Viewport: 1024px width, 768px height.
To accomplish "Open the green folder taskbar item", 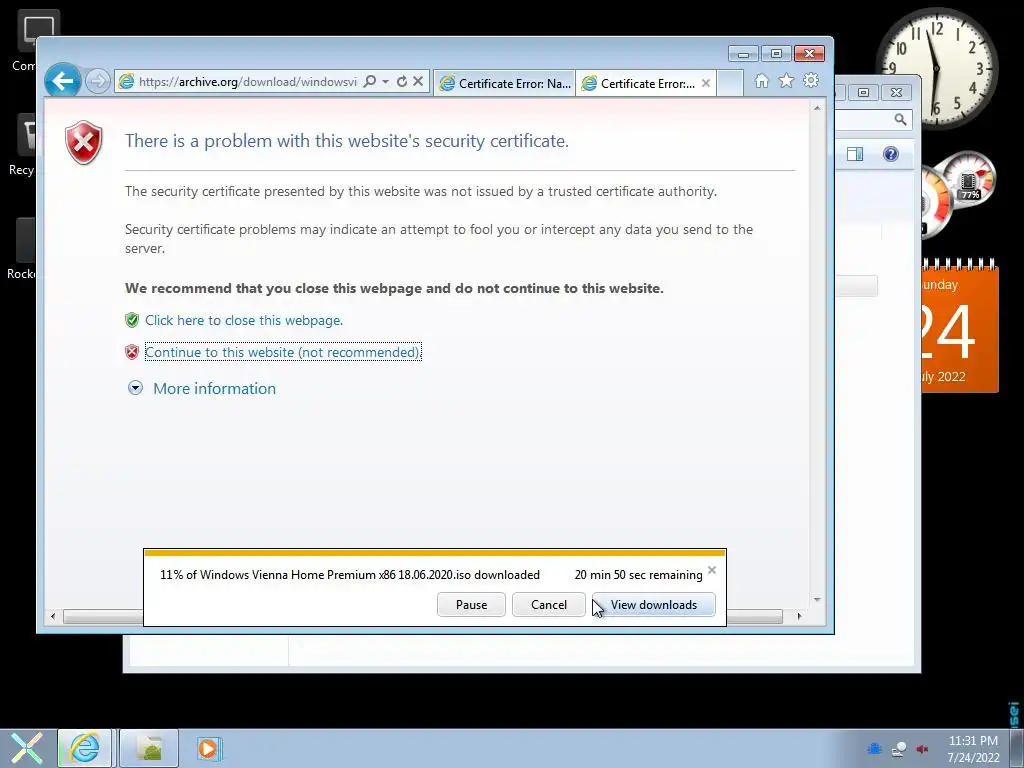I will pyautogui.click(x=150, y=748).
